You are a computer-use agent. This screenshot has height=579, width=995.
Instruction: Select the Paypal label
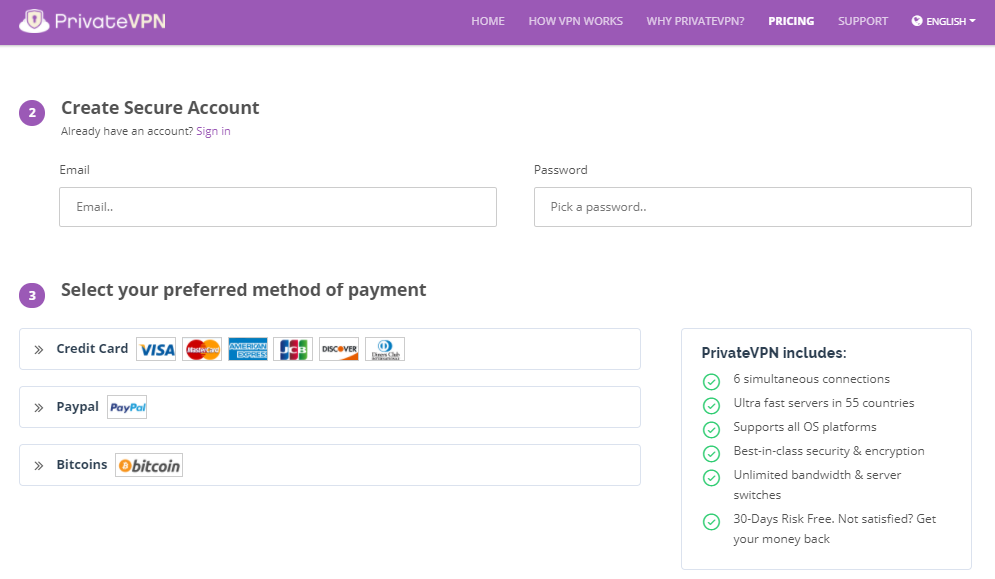tap(77, 407)
